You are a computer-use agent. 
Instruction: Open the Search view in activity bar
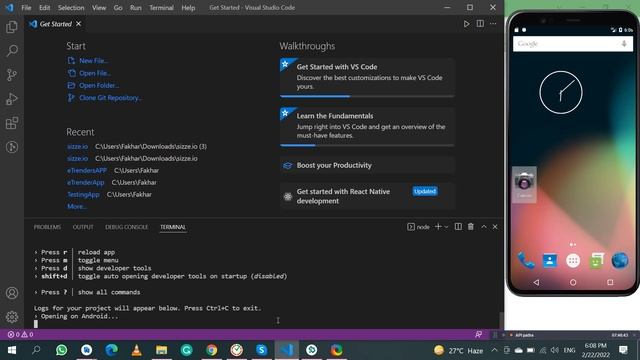pyautogui.click(x=12, y=51)
